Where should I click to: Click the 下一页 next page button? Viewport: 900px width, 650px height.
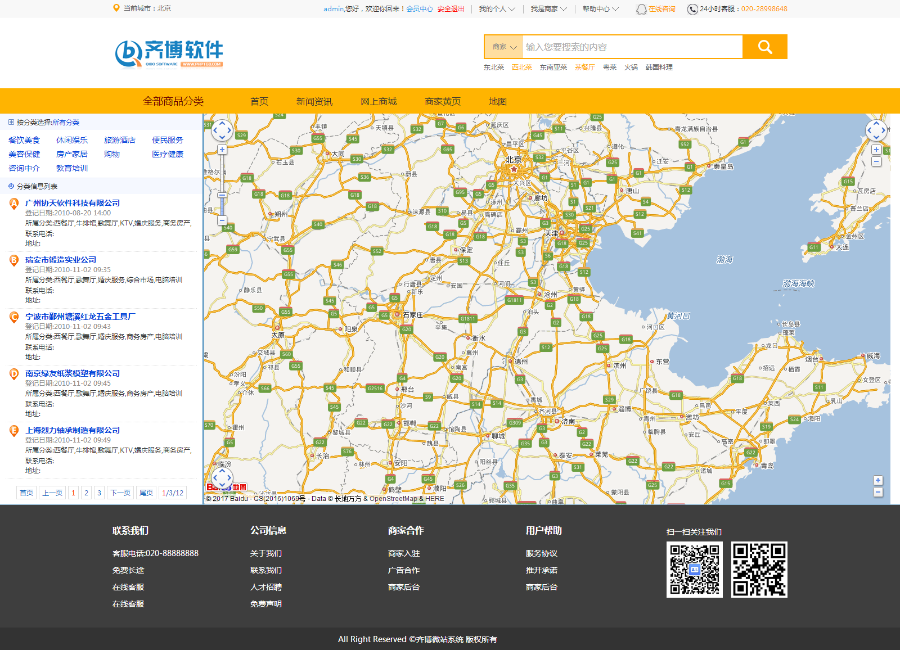click(121, 493)
